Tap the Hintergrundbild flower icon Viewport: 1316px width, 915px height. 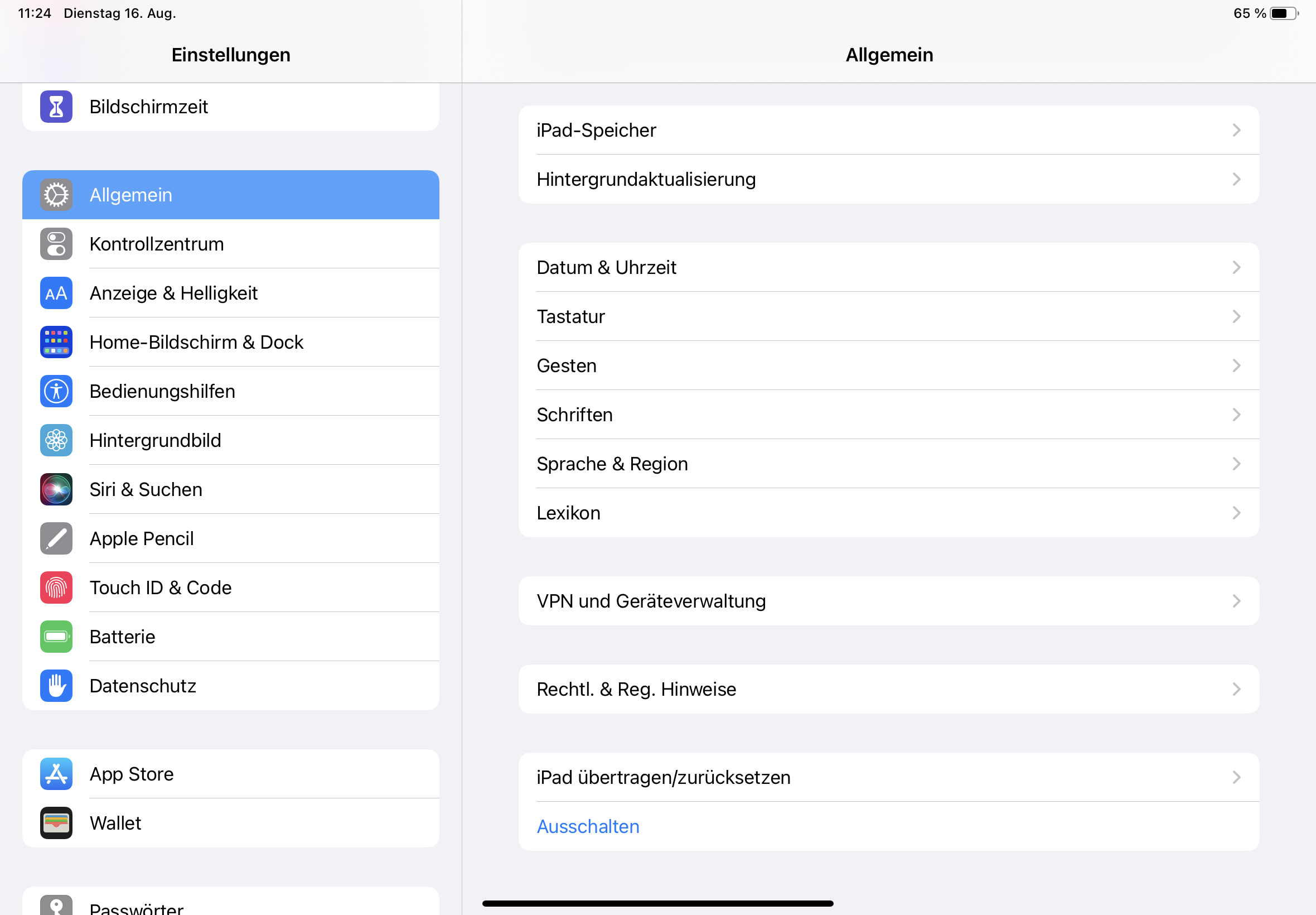point(56,440)
